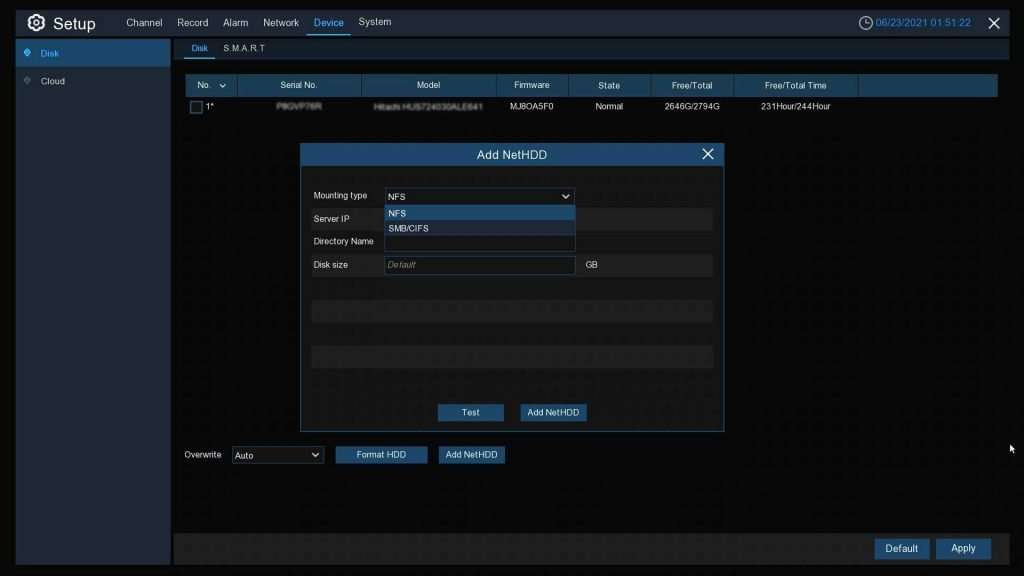The width and height of the screenshot is (1024, 576).
Task: Go to the System menu
Action: 375,22
